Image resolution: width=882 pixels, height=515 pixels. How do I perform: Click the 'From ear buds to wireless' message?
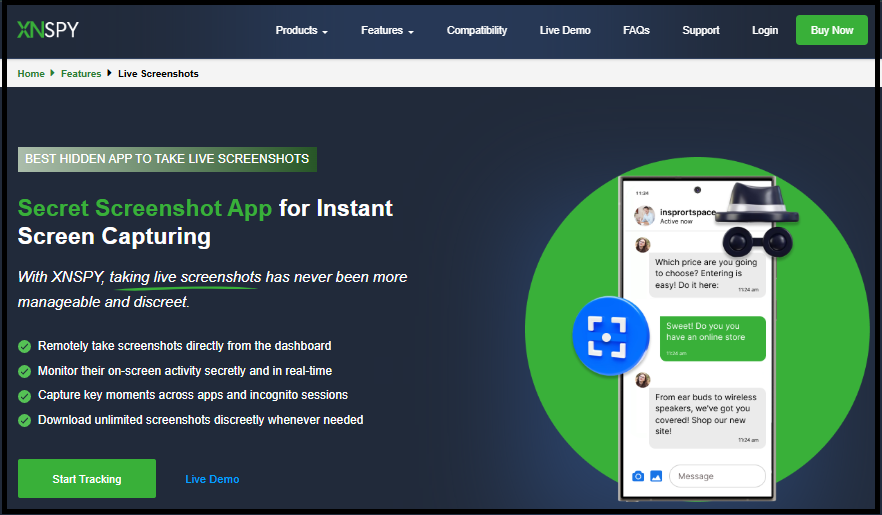[x=707, y=418]
